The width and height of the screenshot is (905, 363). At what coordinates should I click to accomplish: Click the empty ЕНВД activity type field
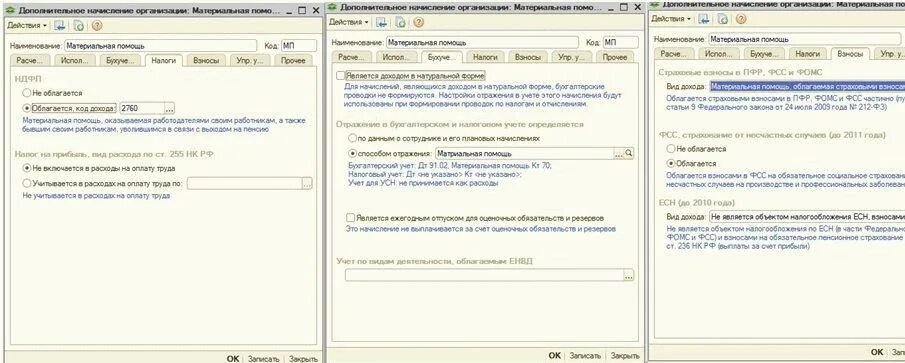tap(484, 275)
